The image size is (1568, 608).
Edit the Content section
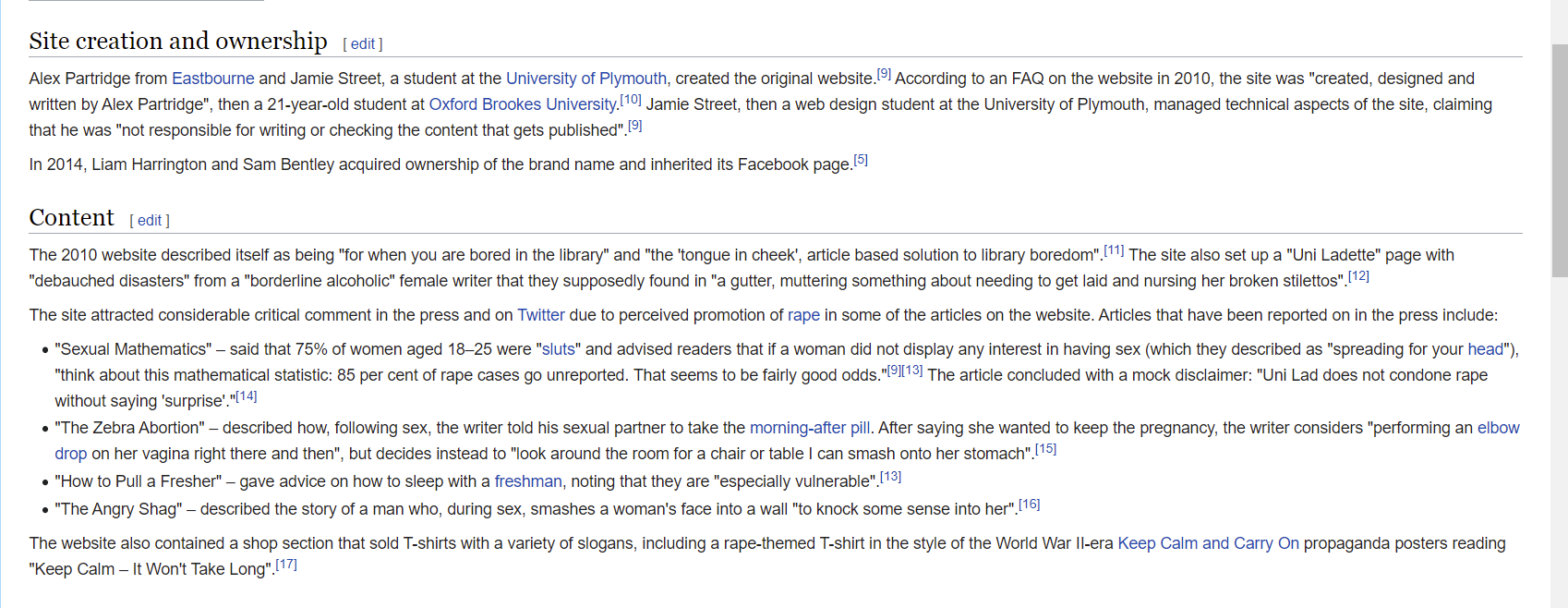(150, 220)
